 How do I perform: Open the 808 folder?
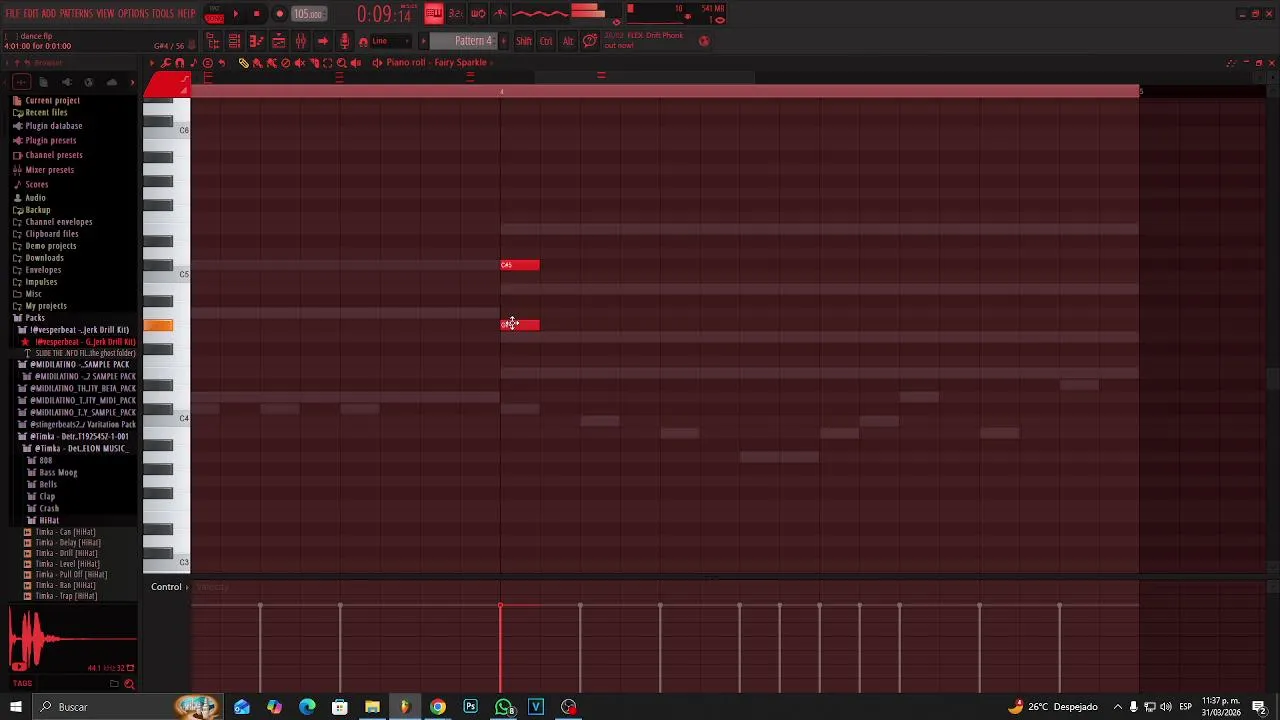[45, 460]
